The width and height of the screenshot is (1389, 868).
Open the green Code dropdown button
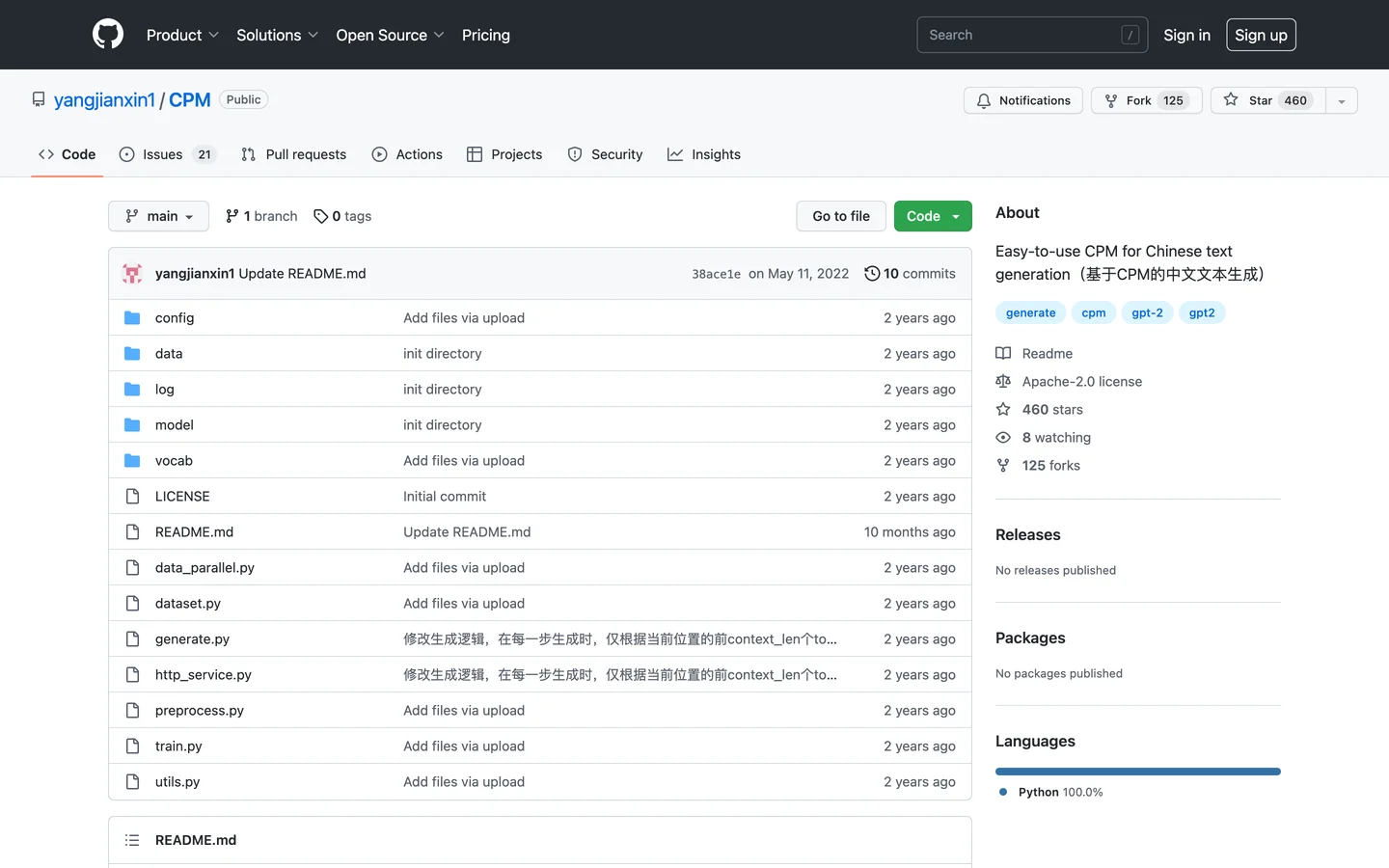tap(933, 216)
